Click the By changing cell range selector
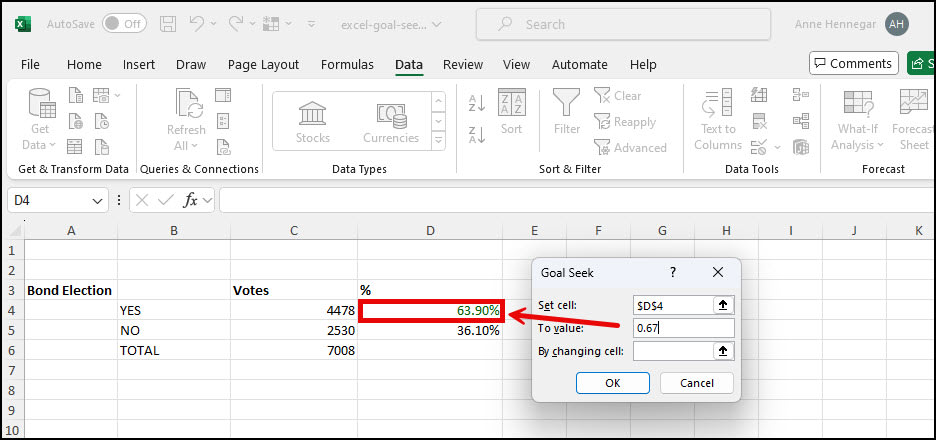Image resolution: width=936 pixels, height=440 pixels. 723,351
